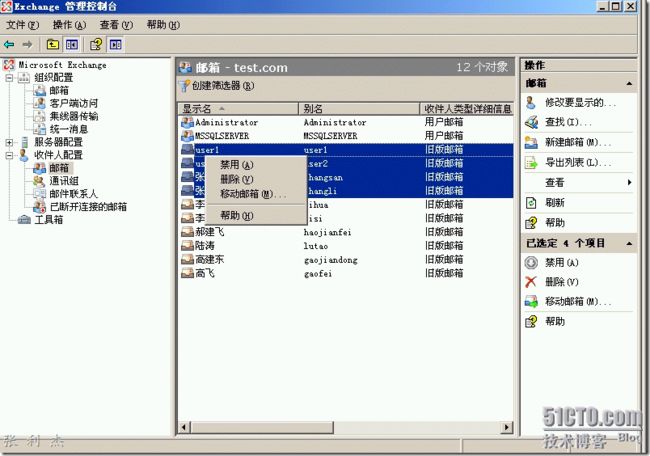Screen dimensions: 650x456
Task: Click the scrollbar right arrow
Action: pos(507,427)
